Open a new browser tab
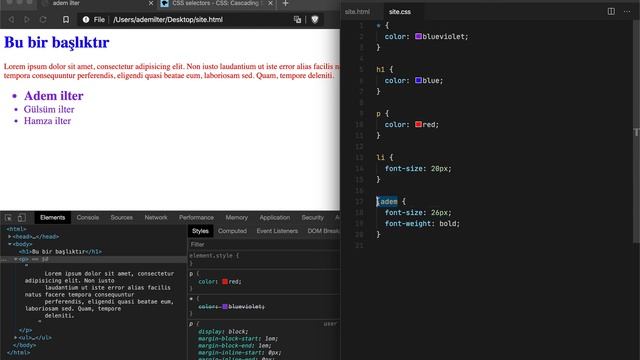 [x=285, y=4]
